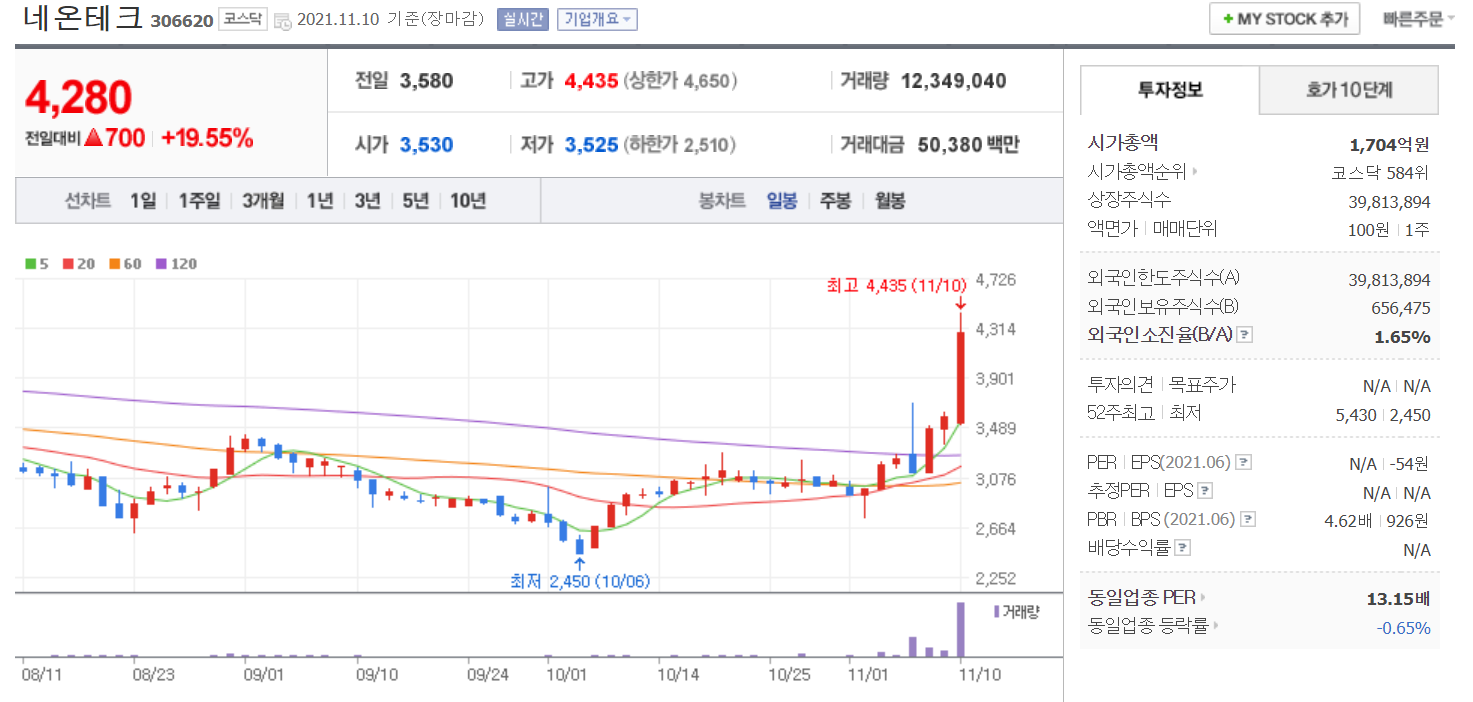Click the current price 4,280
Screen dimensions: 1473x702
click(x=79, y=98)
